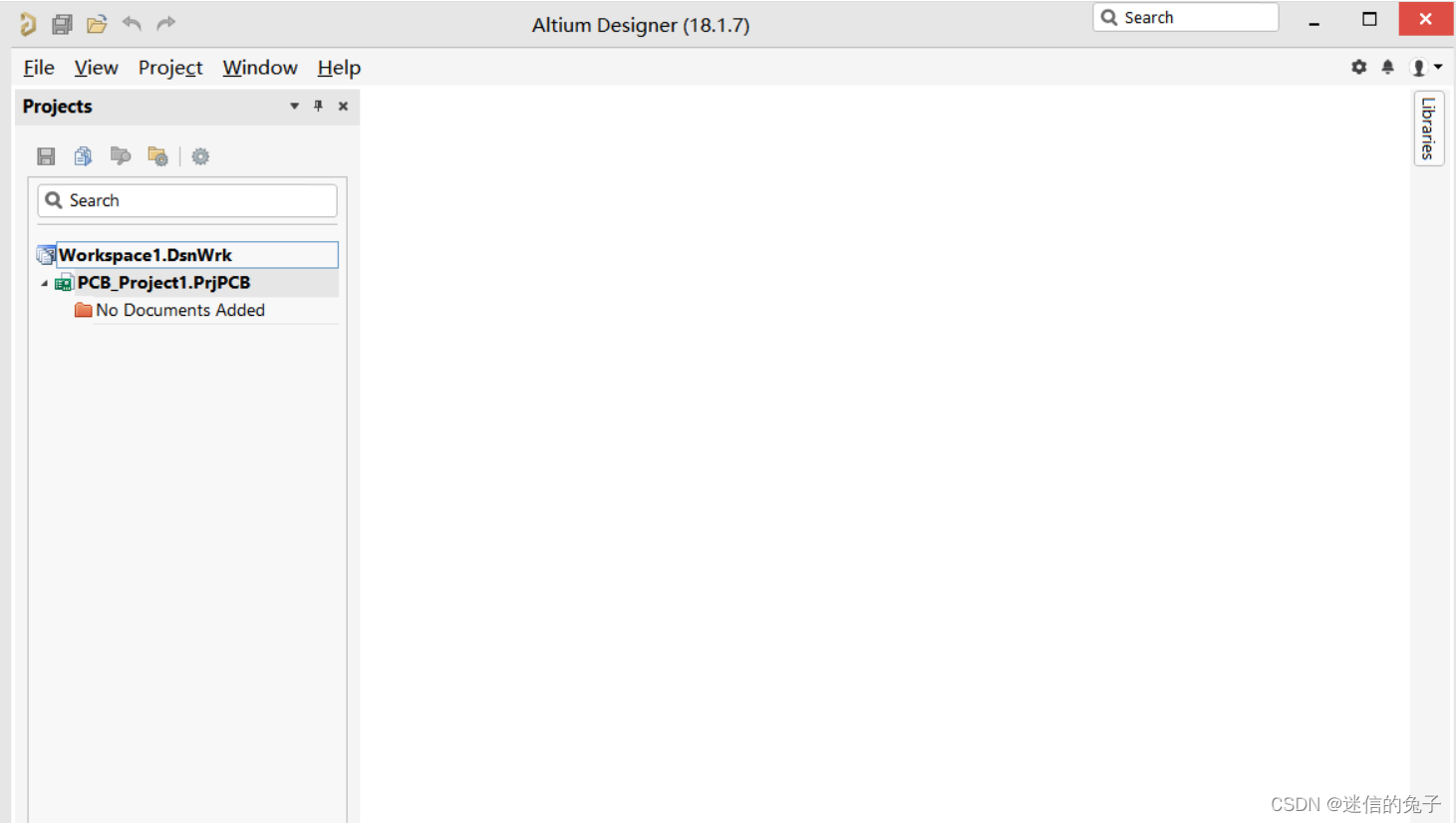
Task: Open a document with the folder icon
Action: tap(97, 24)
